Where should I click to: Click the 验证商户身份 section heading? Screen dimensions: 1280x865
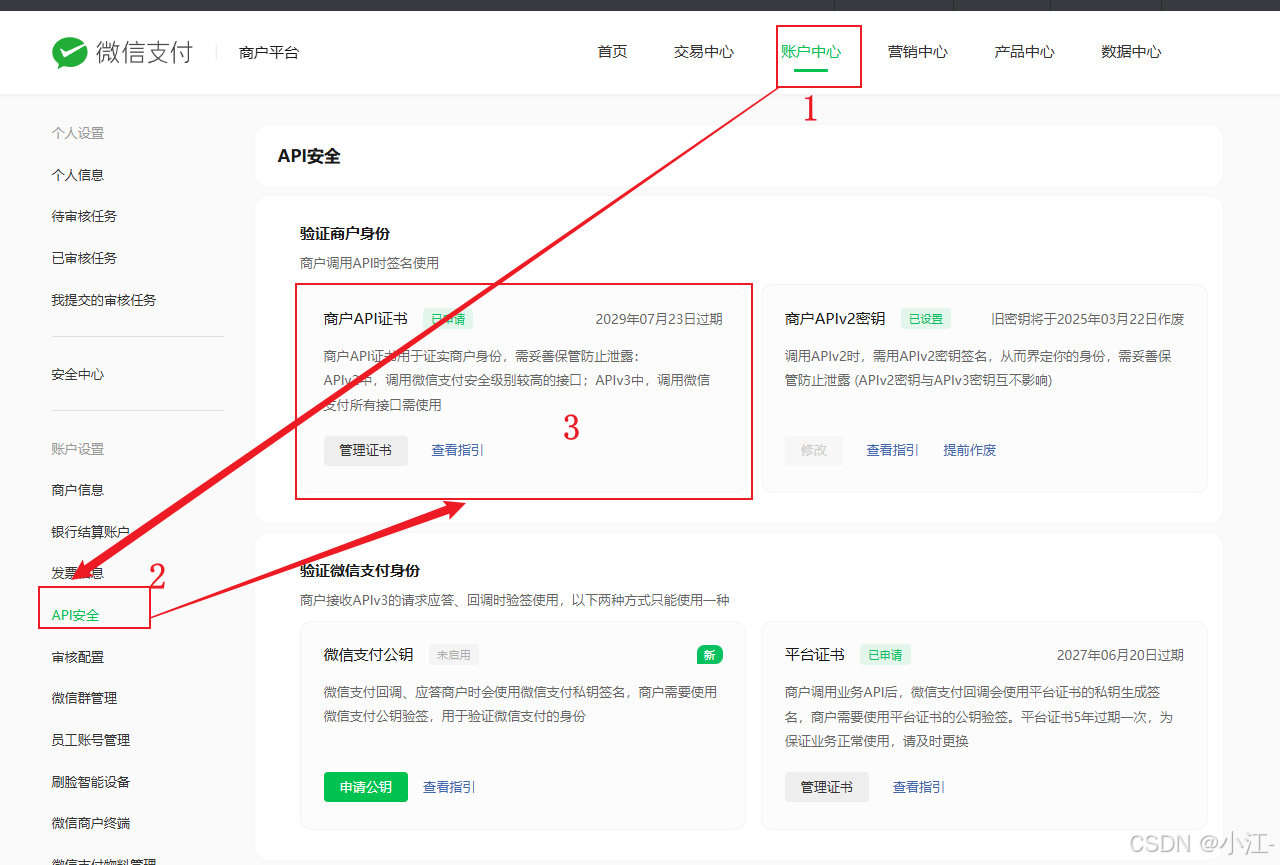pyautogui.click(x=345, y=233)
